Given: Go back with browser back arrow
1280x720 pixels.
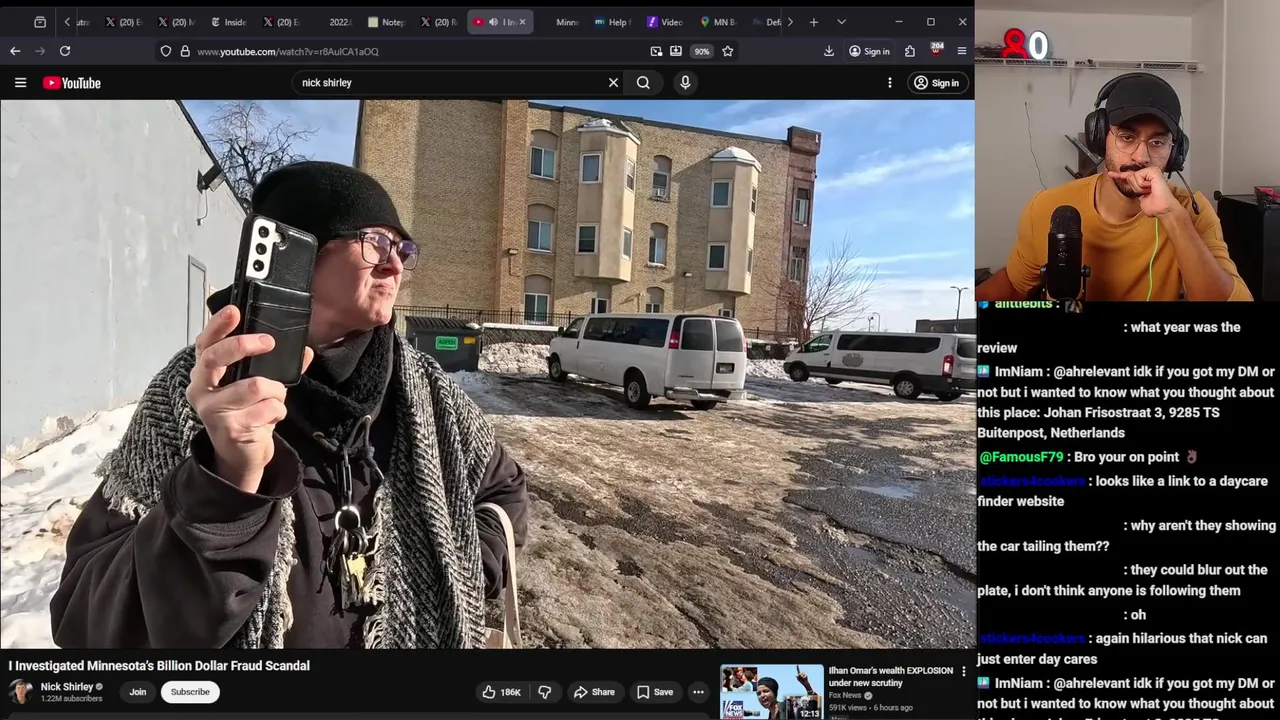Looking at the screenshot, I should click(15, 51).
